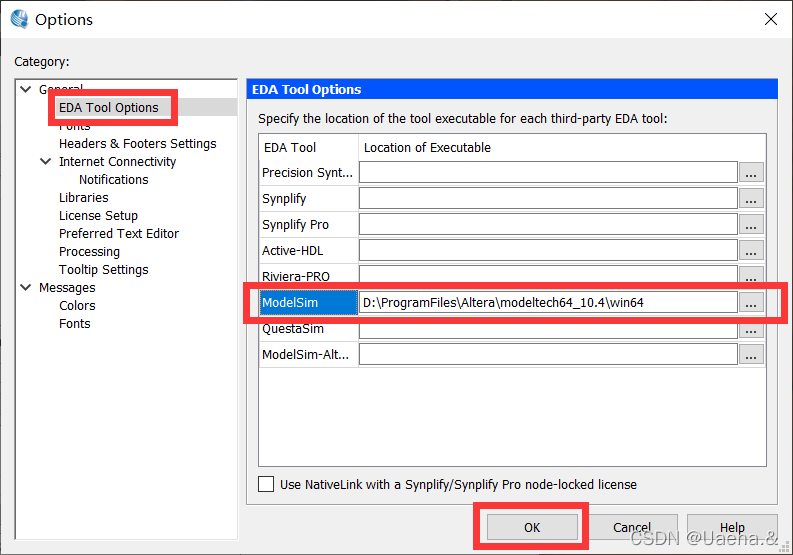Screen dimensions: 793x555
Task: Select Messages category
Action: 67,287
